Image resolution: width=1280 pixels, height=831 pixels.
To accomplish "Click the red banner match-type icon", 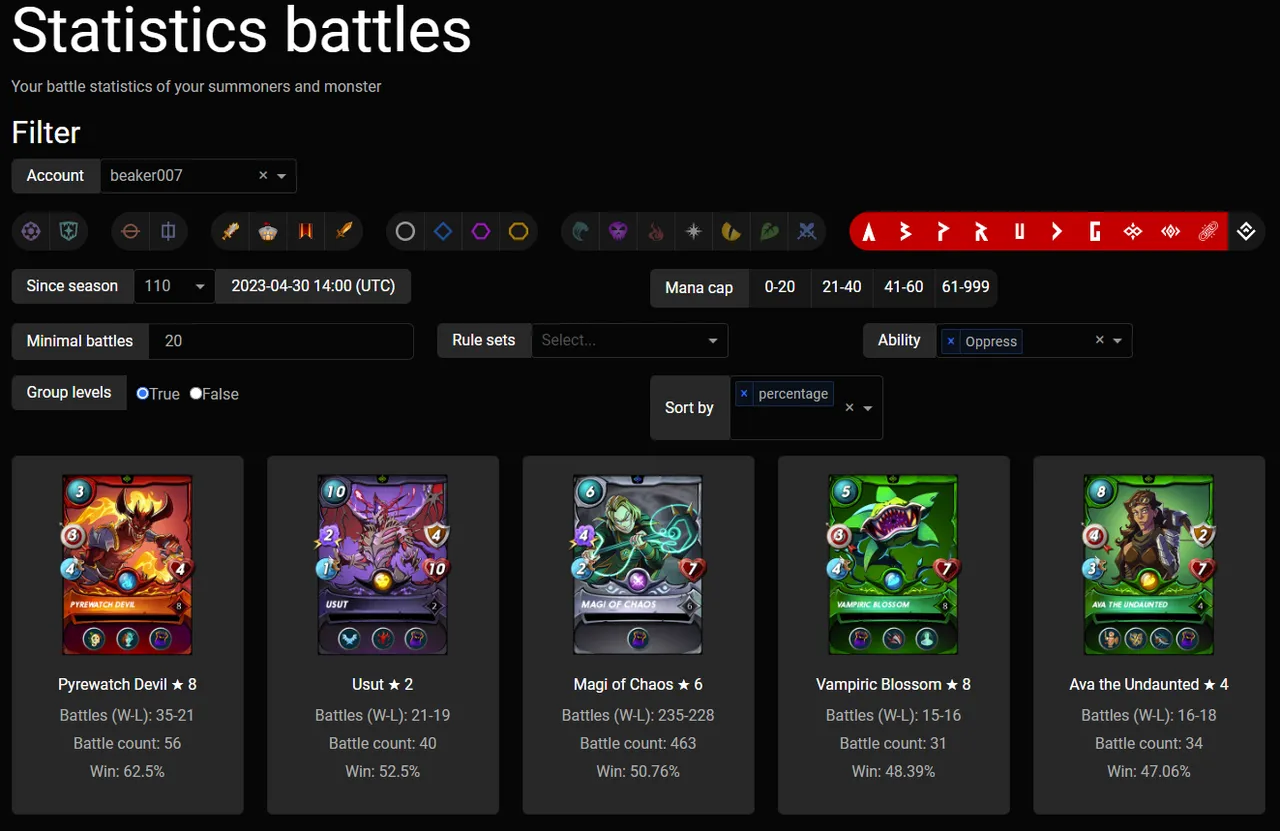I will tap(306, 232).
